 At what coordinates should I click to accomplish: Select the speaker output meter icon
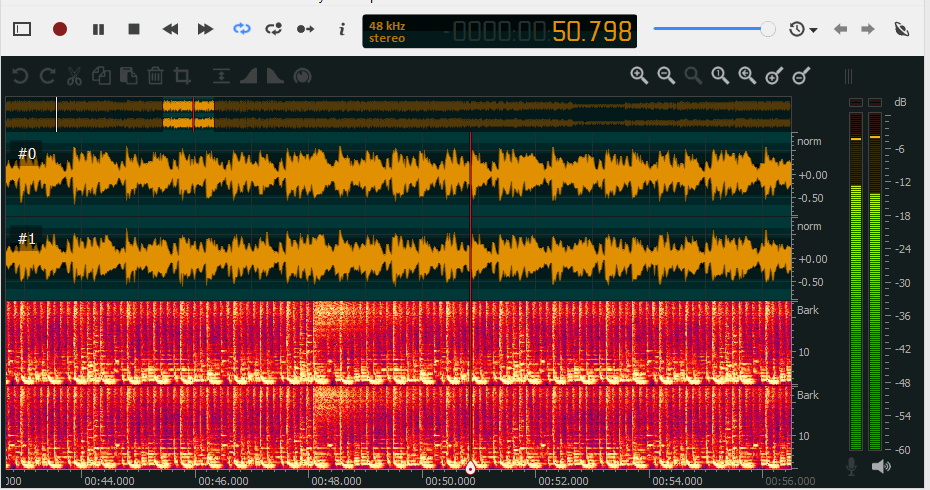[881, 466]
